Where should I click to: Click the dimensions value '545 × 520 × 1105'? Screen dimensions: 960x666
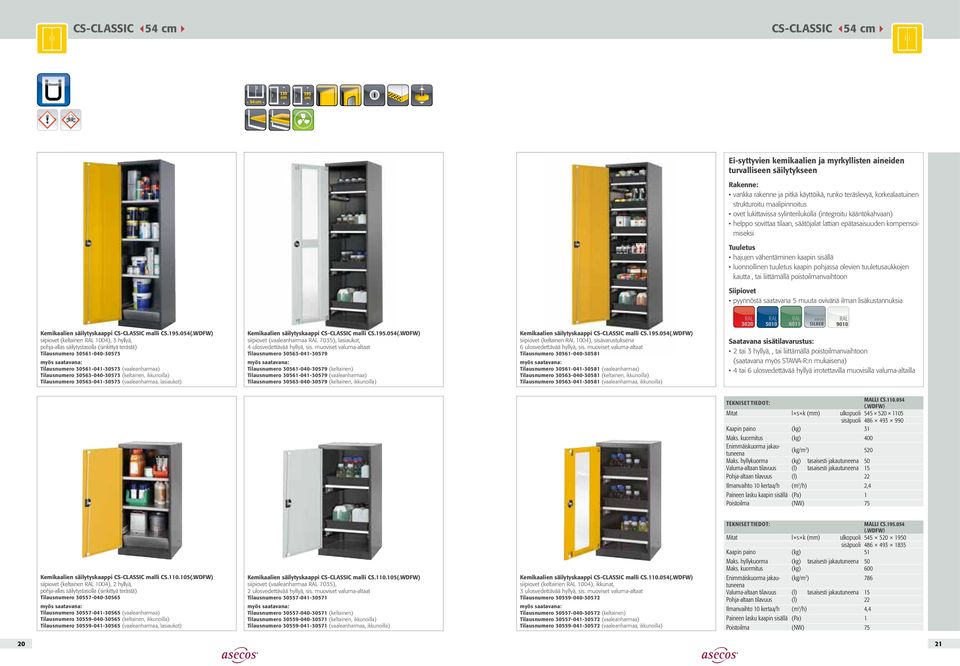pyautogui.click(x=883, y=414)
